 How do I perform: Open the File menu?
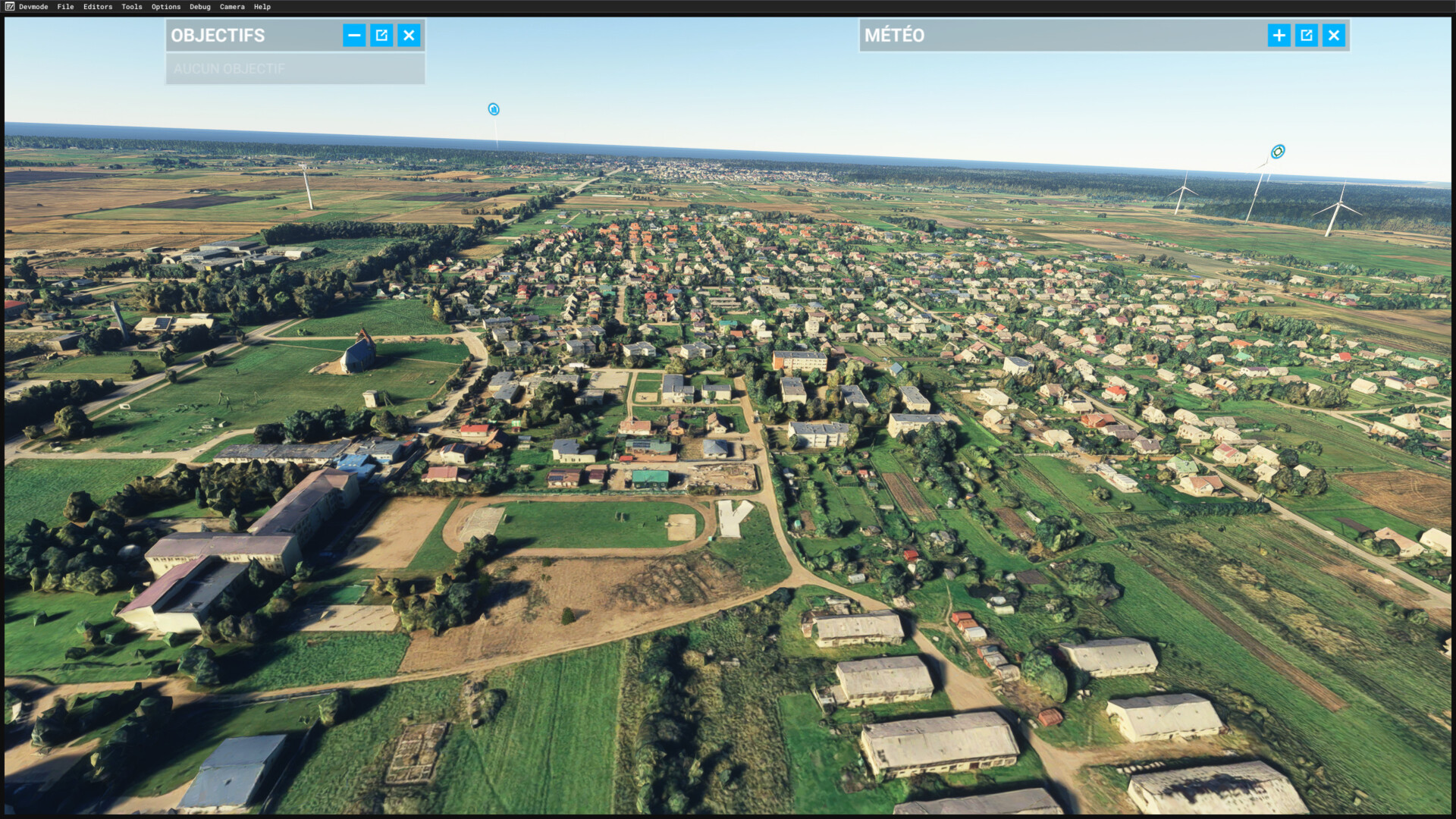click(x=65, y=7)
